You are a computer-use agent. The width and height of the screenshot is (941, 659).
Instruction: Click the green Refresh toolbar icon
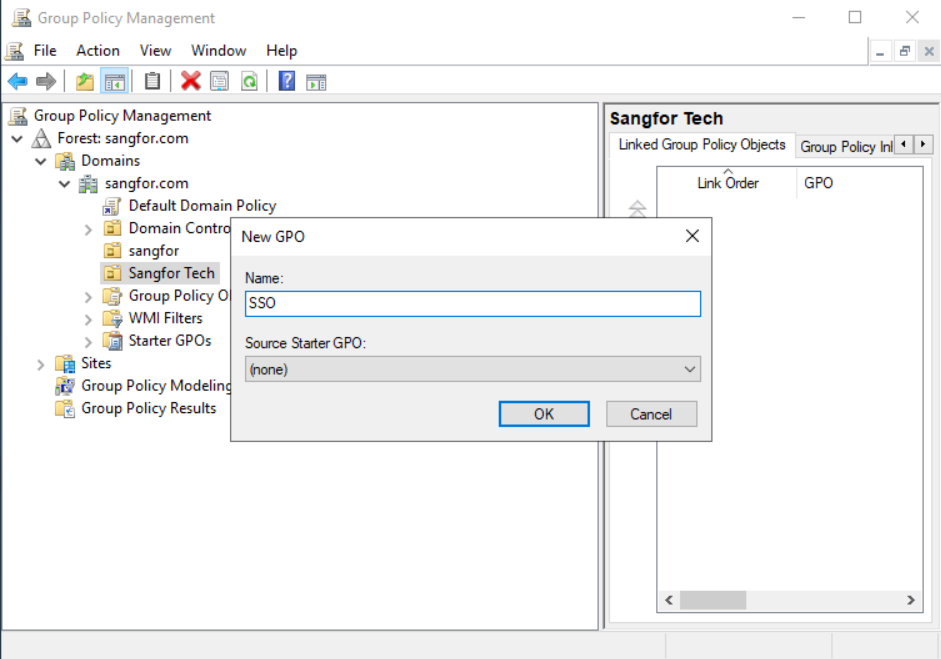point(249,81)
